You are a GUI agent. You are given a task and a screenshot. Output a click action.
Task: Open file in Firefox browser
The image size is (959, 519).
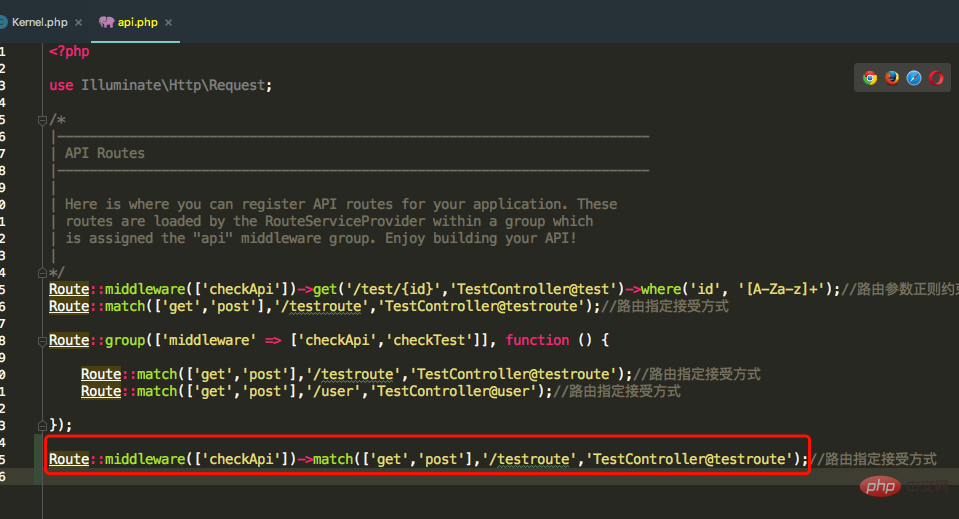pos(892,78)
